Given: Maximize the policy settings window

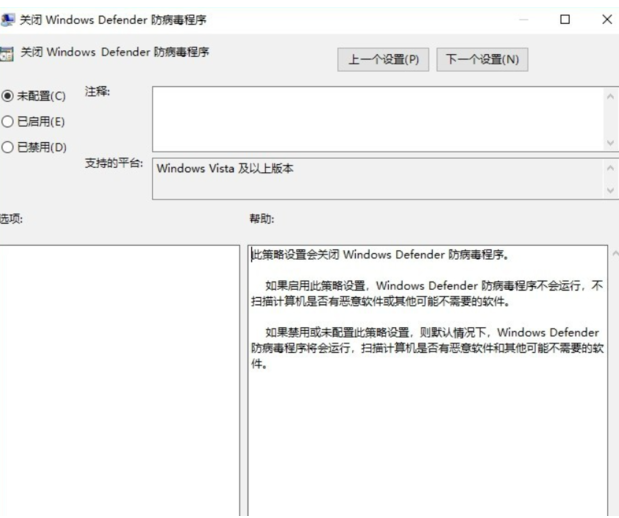Looking at the screenshot, I should pos(565,19).
